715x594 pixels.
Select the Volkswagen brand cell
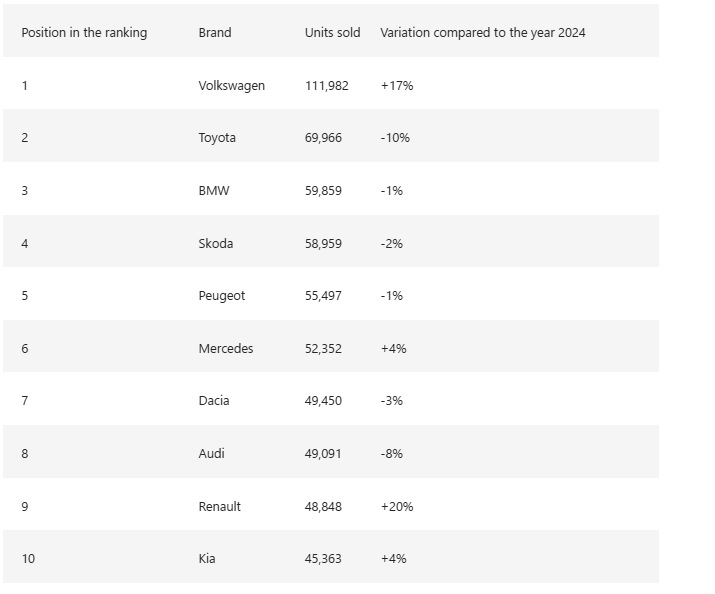click(232, 86)
